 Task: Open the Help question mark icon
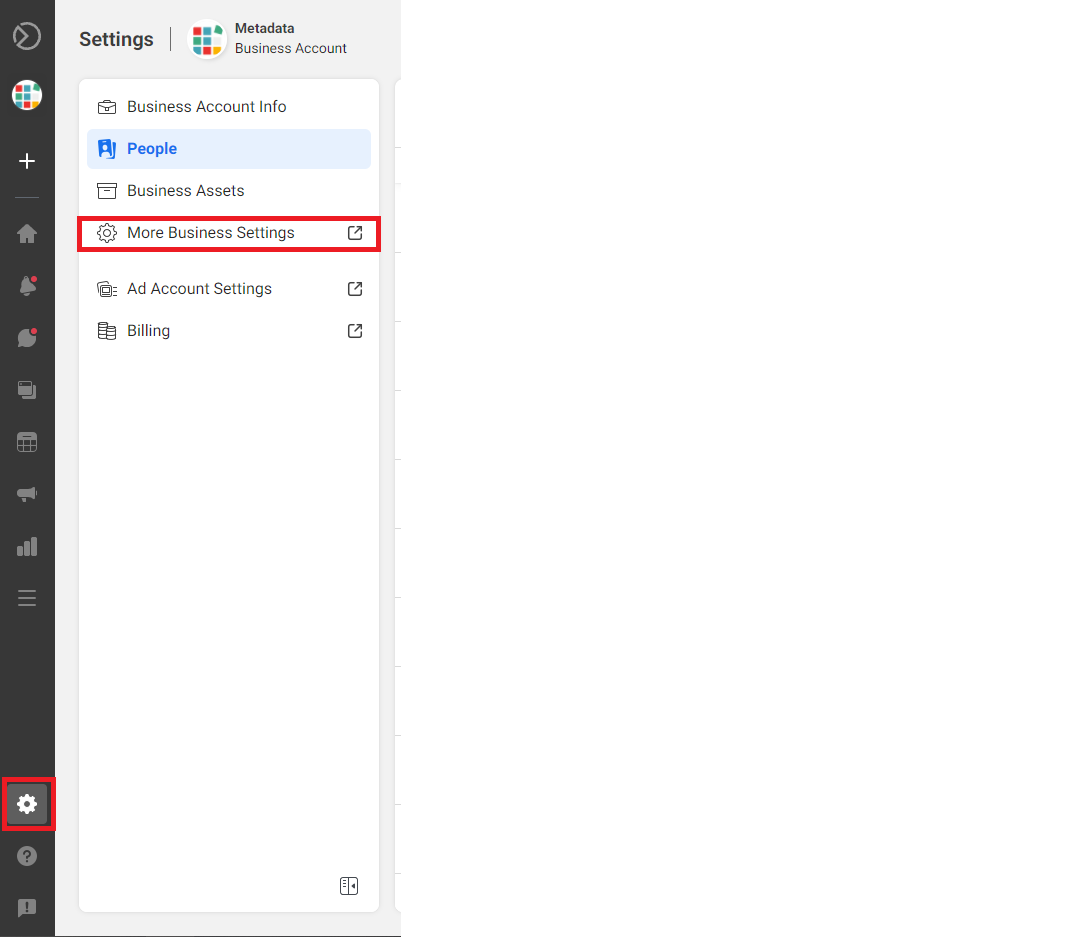coord(27,856)
